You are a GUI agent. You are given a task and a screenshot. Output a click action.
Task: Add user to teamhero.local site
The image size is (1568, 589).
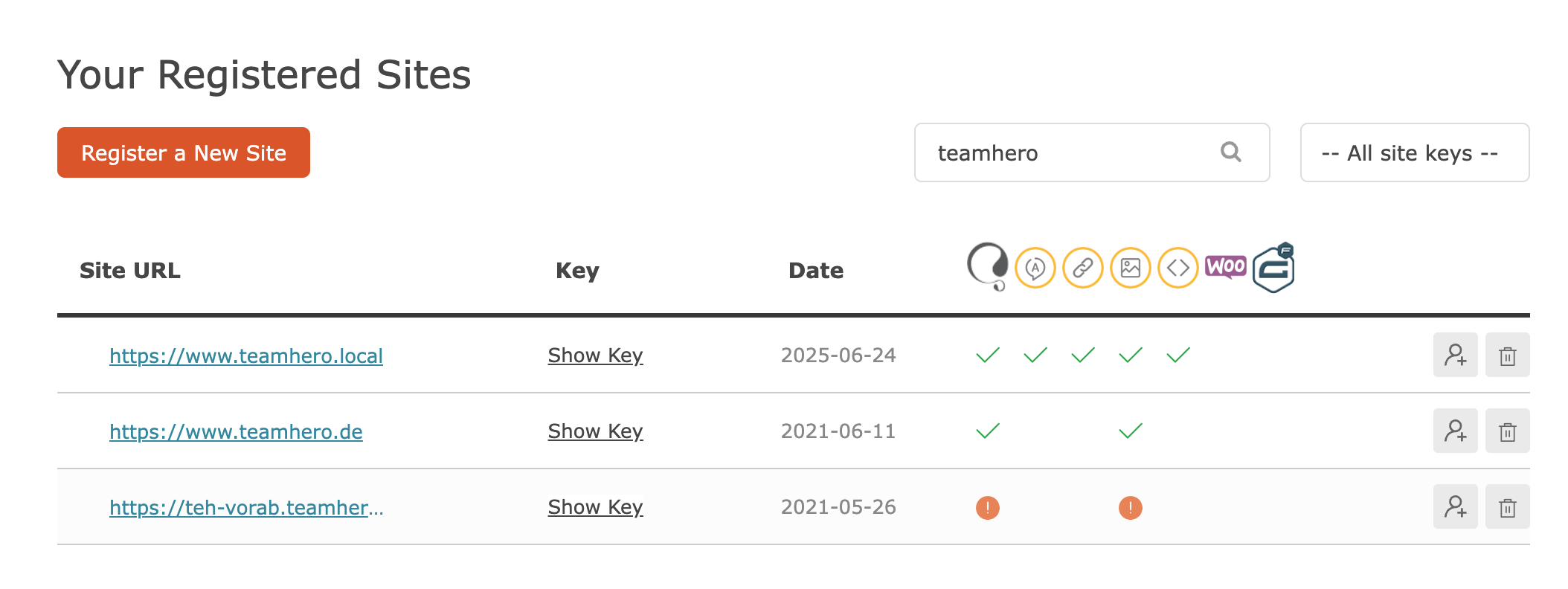pos(1456,355)
